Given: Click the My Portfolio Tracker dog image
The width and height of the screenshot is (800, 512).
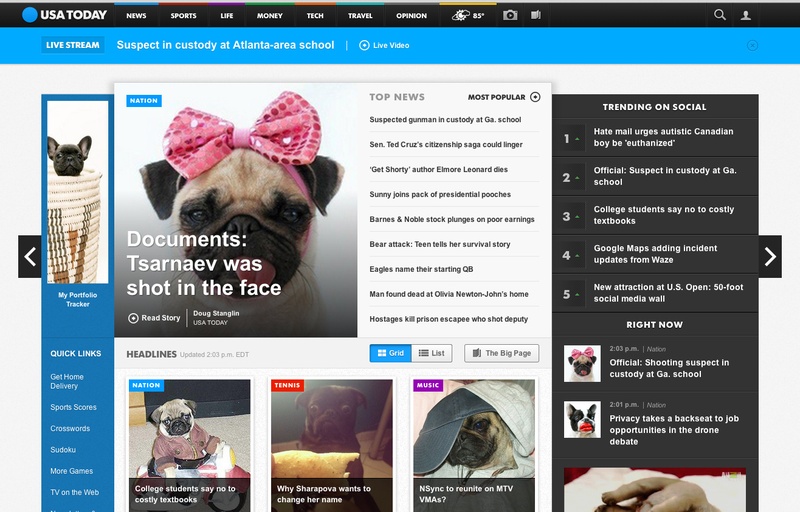Looking at the screenshot, I should click(x=78, y=192).
